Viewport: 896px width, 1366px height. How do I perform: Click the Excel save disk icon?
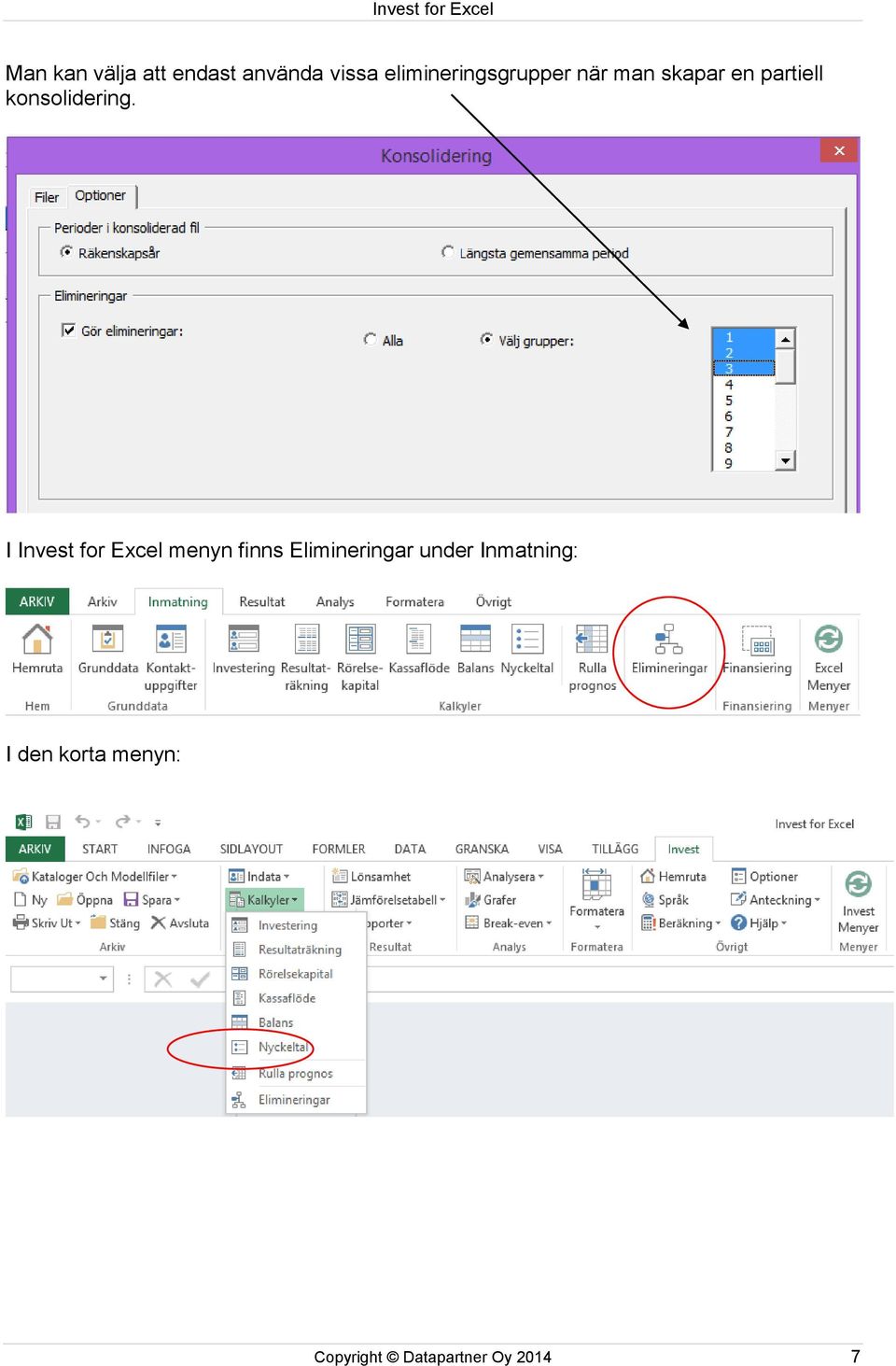pos(53,822)
